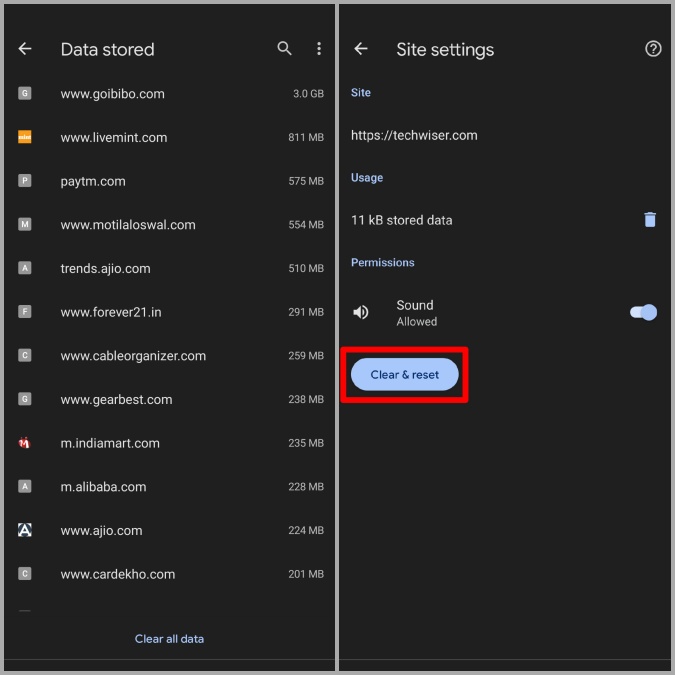Tap the Sound speaker icon
This screenshot has width=675, height=675.
[361, 312]
